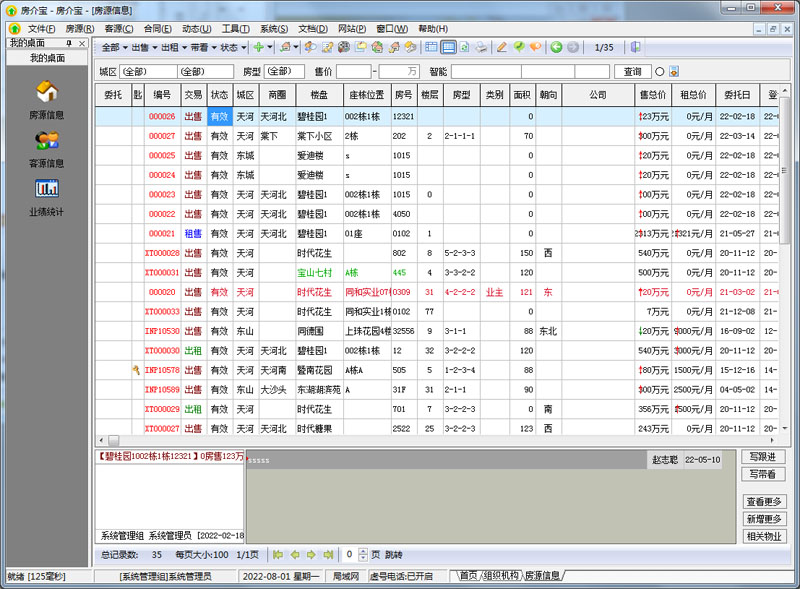Click the home icon left of 文件 menu
This screenshot has height=589, width=800.
pyautogui.click(x=14, y=29)
